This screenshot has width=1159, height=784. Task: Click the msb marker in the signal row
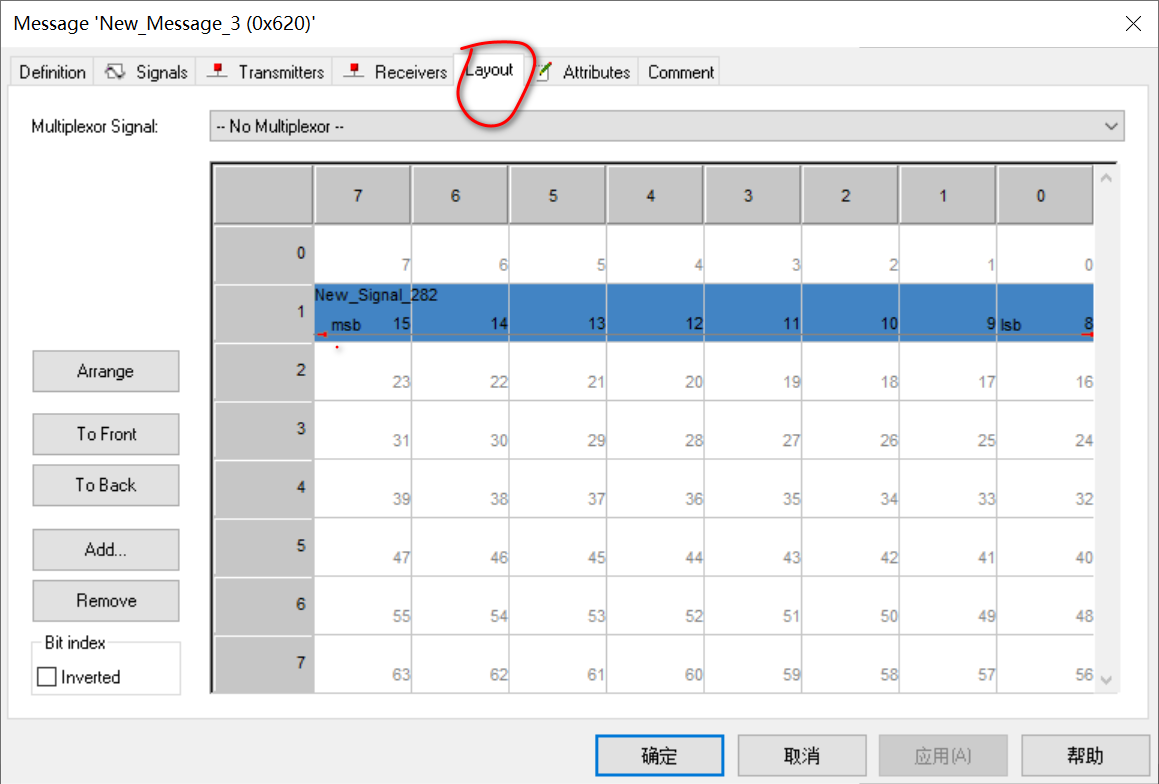click(346, 325)
